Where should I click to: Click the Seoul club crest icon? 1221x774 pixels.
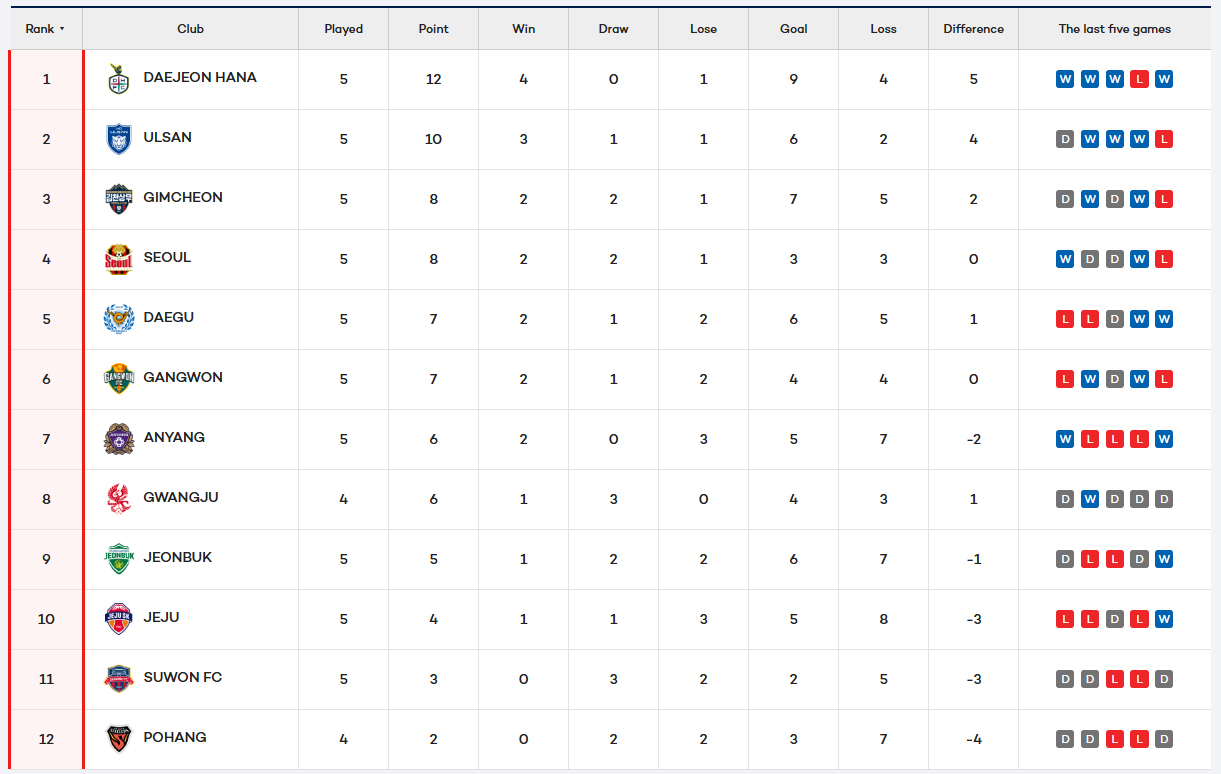pos(119,259)
